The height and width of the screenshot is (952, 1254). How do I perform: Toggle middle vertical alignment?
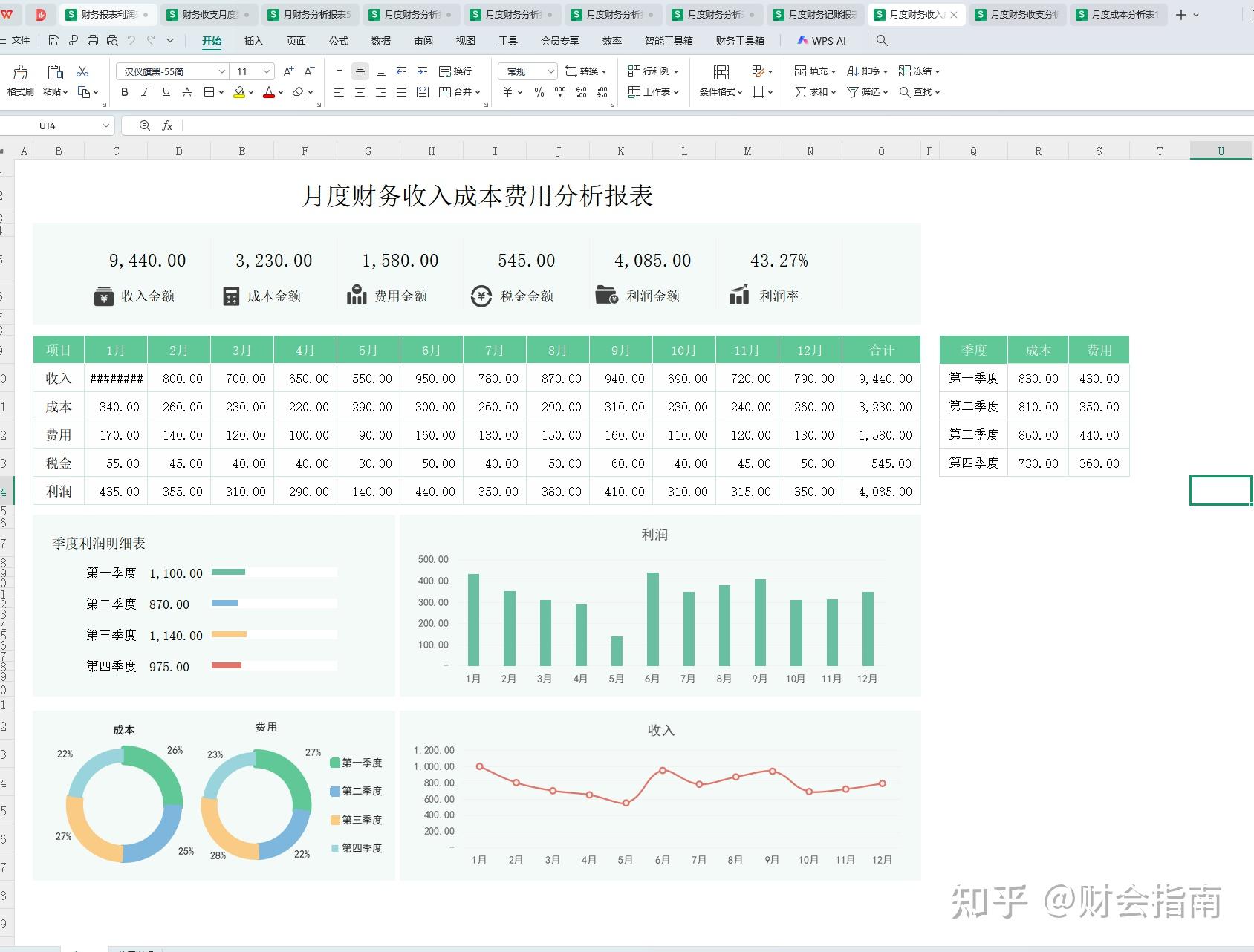pyautogui.click(x=360, y=71)
